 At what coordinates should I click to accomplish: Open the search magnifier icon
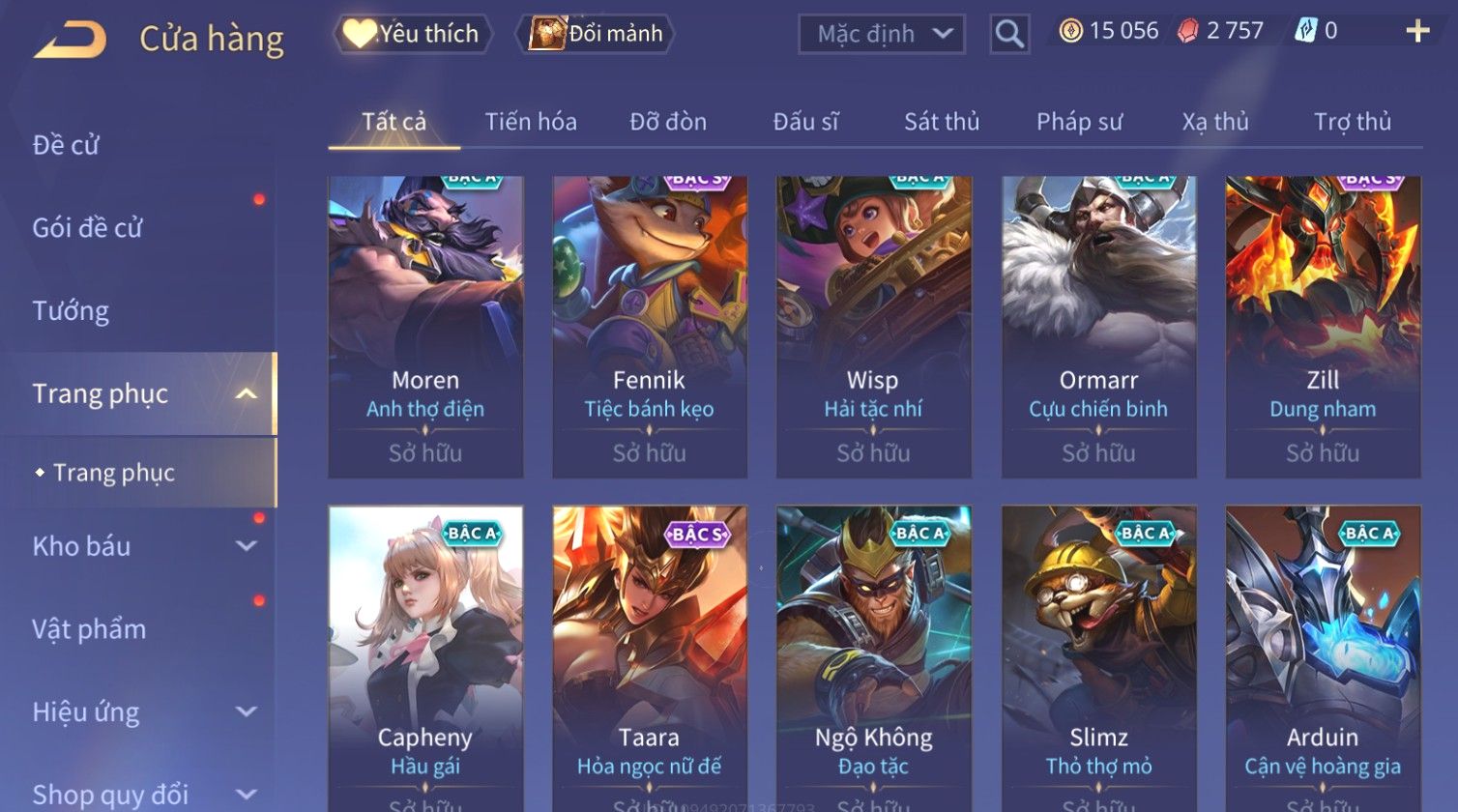point(1009,34)
